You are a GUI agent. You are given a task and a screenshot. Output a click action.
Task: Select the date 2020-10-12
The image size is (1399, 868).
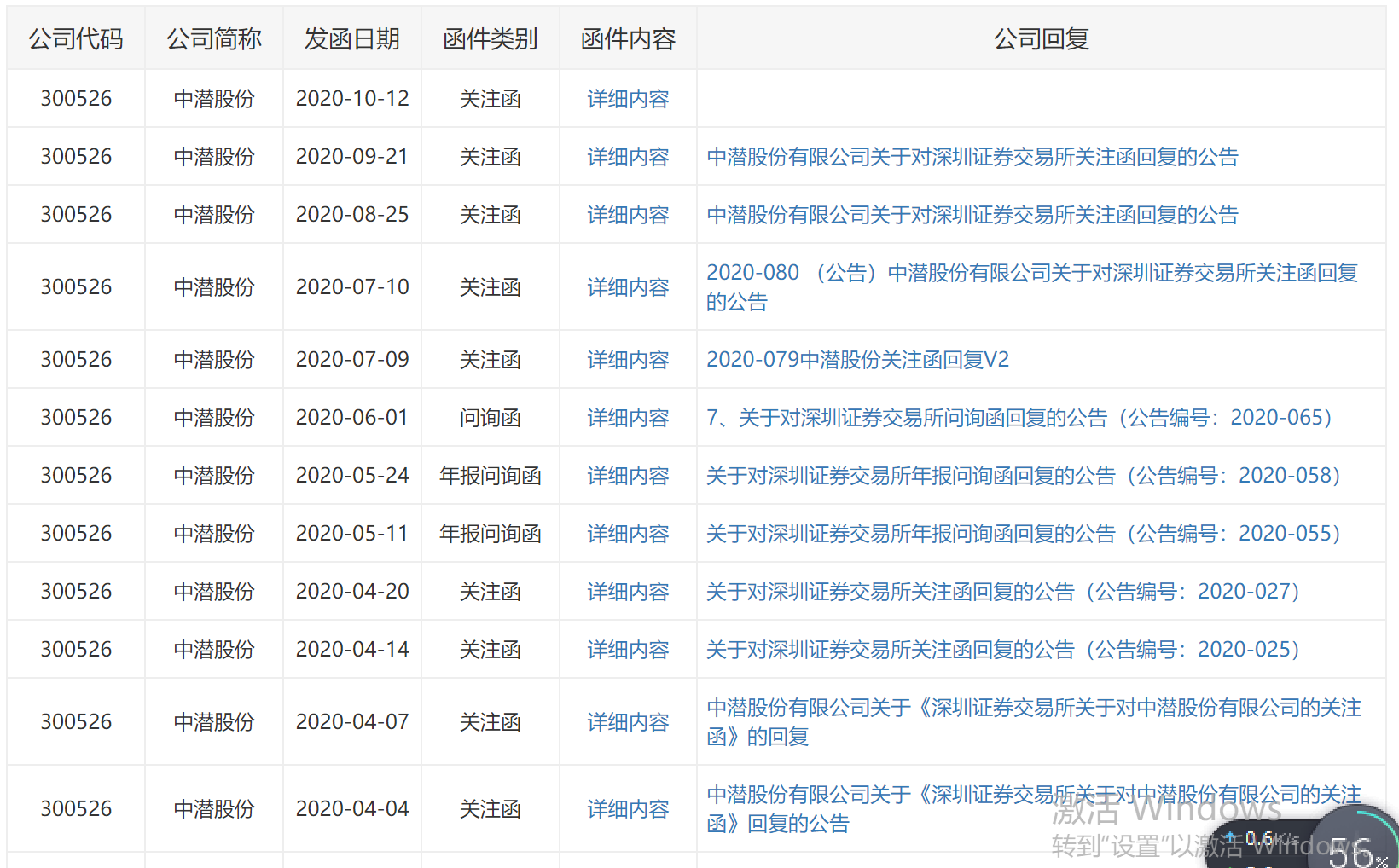352,99
